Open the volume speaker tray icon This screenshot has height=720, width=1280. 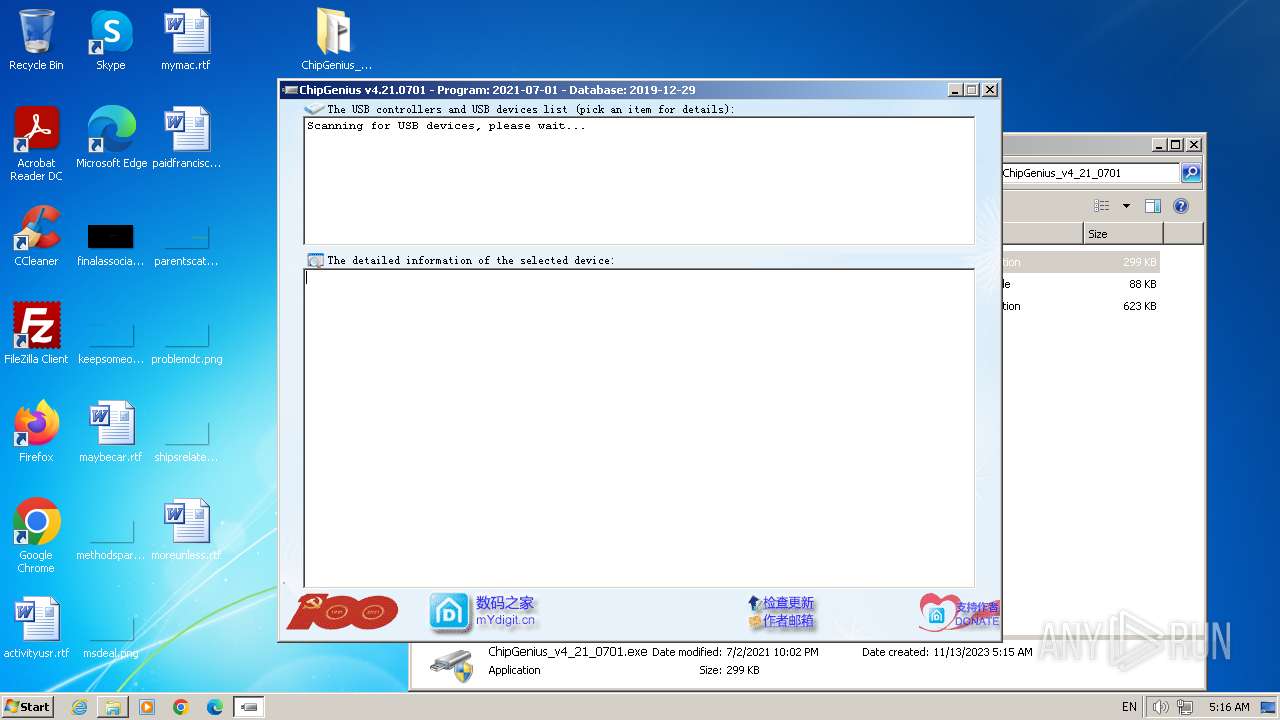click(x=1161, y=707)
